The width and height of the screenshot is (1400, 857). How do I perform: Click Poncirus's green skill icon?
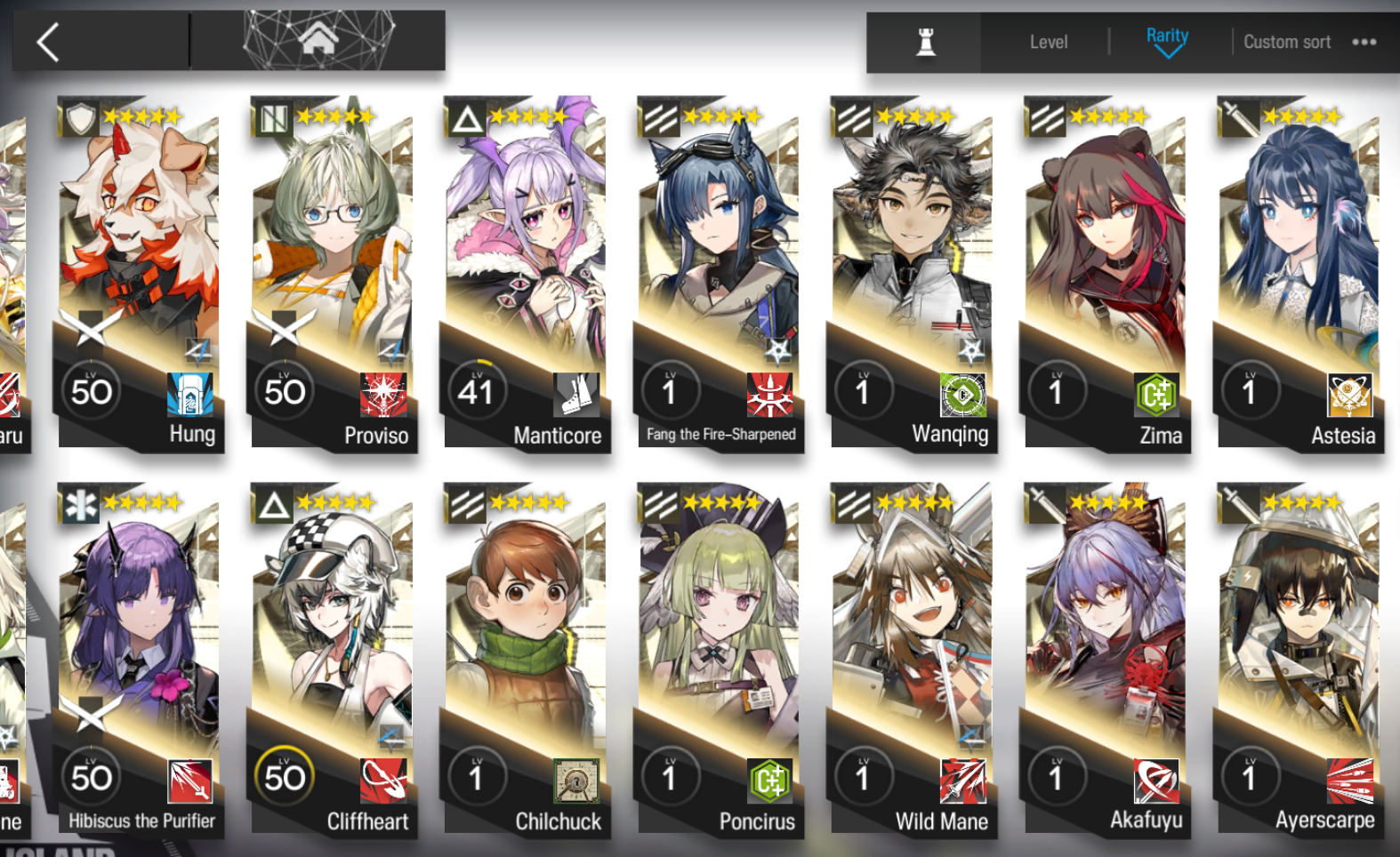(769, 781)
